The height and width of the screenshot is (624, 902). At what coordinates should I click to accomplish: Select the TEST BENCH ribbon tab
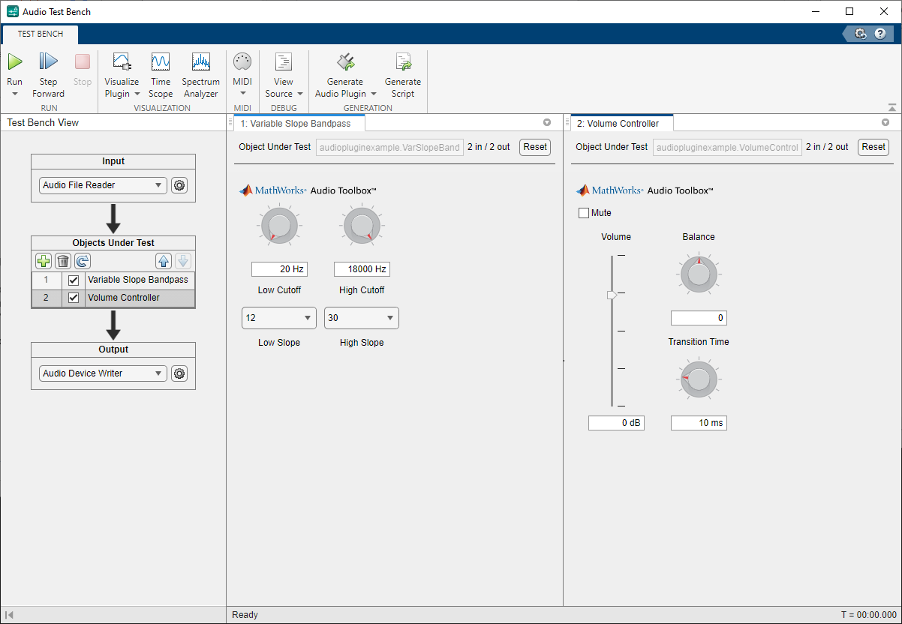pos(40,33)
